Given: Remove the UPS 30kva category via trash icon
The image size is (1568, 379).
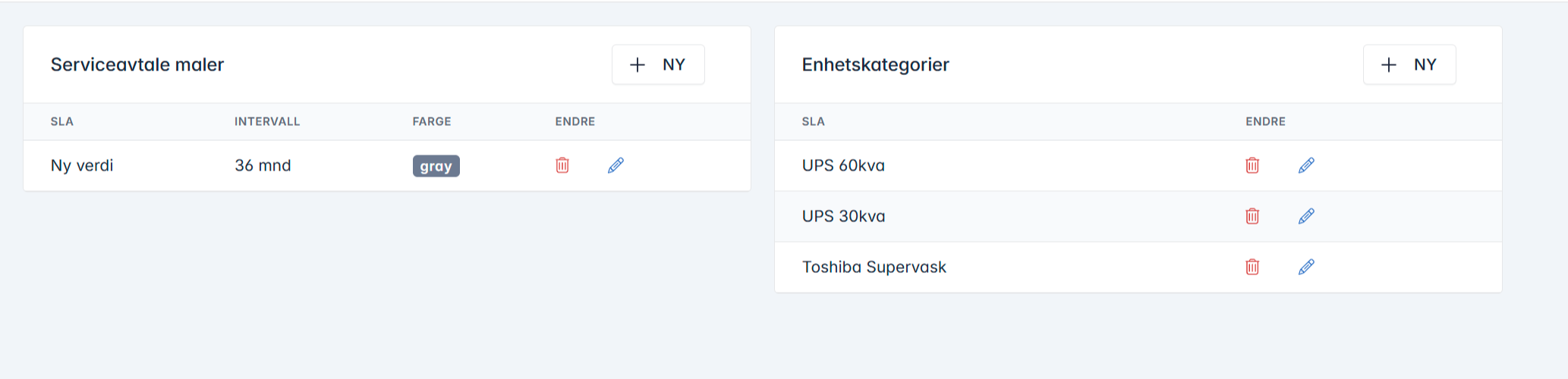Looking at the screenshot, I should (1252, 216).
